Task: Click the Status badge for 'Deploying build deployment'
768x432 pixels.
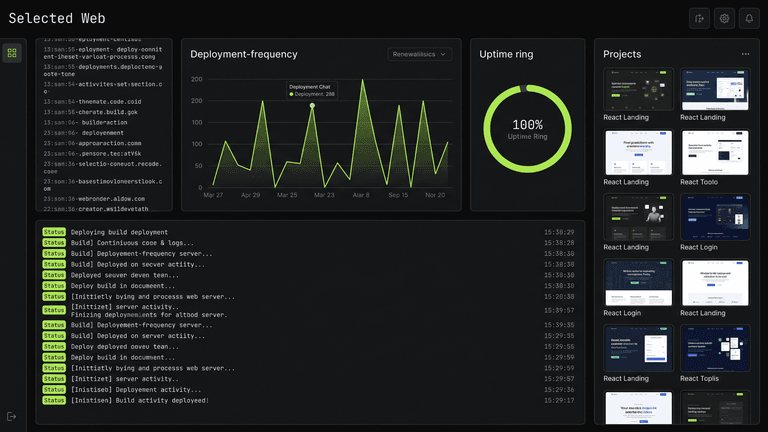Action: click(54, 232)
